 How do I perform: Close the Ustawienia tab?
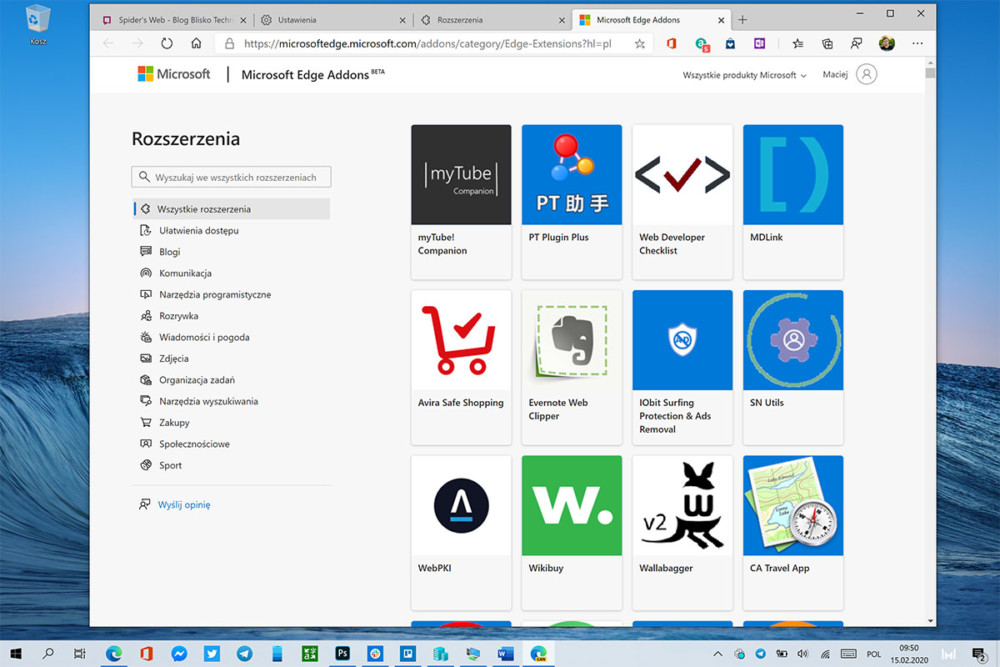(x=402, y=20)
